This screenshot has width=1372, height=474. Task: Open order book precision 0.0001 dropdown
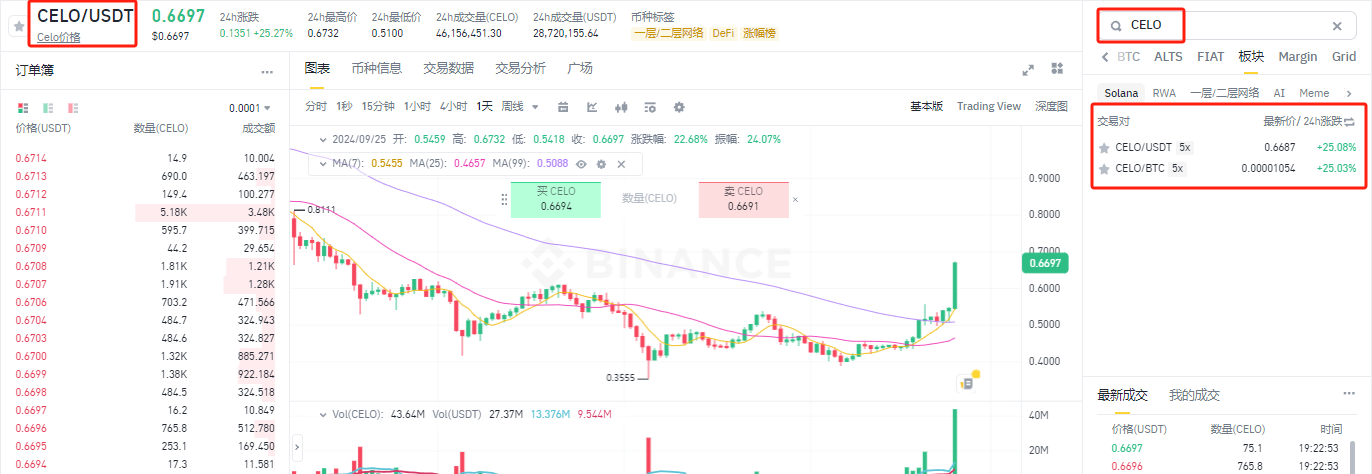click(249, 108)
